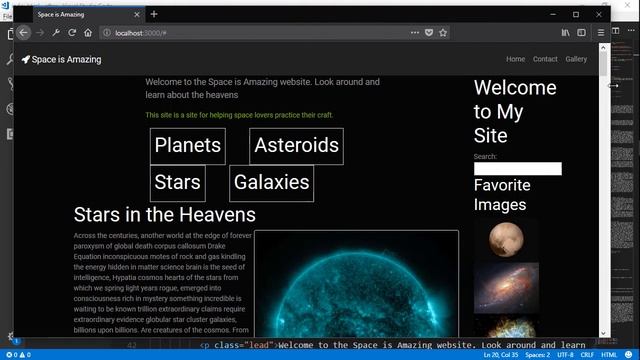Screen dimensions: 640x360
Task: Click the Favorite Images heading
Action: coord(502,195)
